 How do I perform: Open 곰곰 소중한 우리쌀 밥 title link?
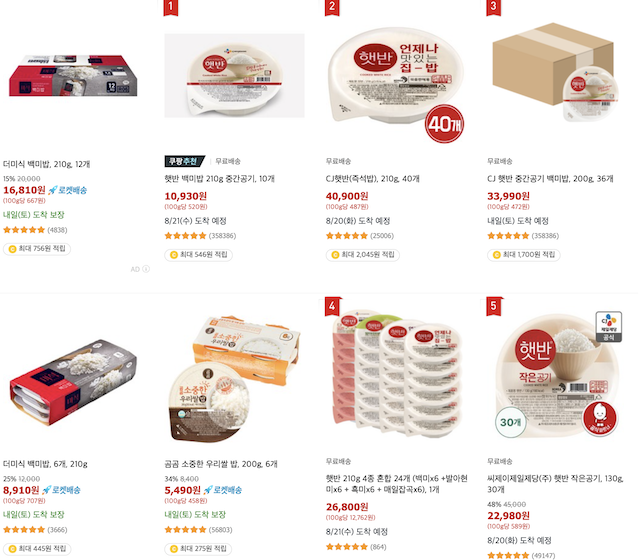[x=221, y=464]
